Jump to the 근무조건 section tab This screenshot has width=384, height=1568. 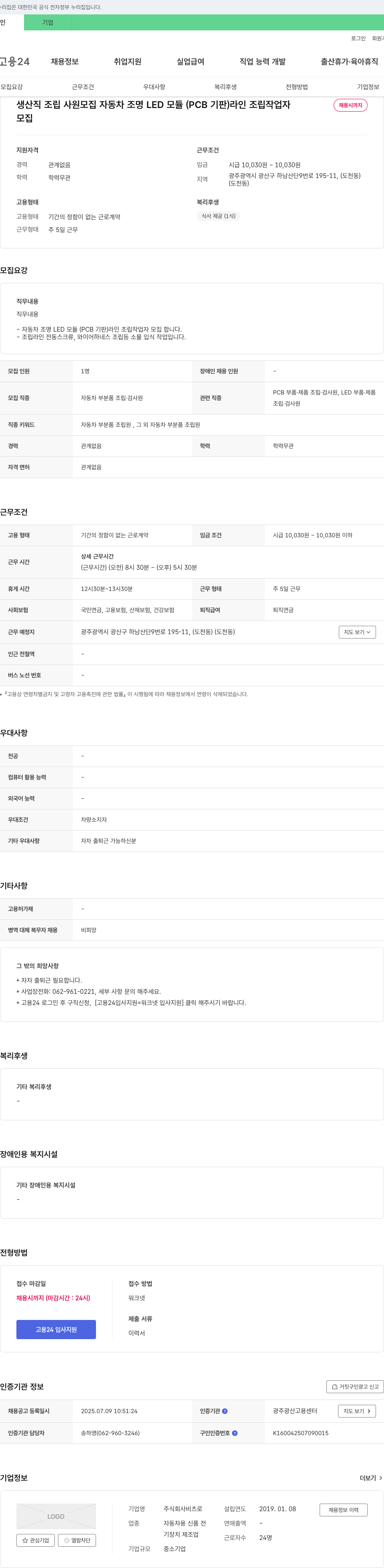pos(83,87)
